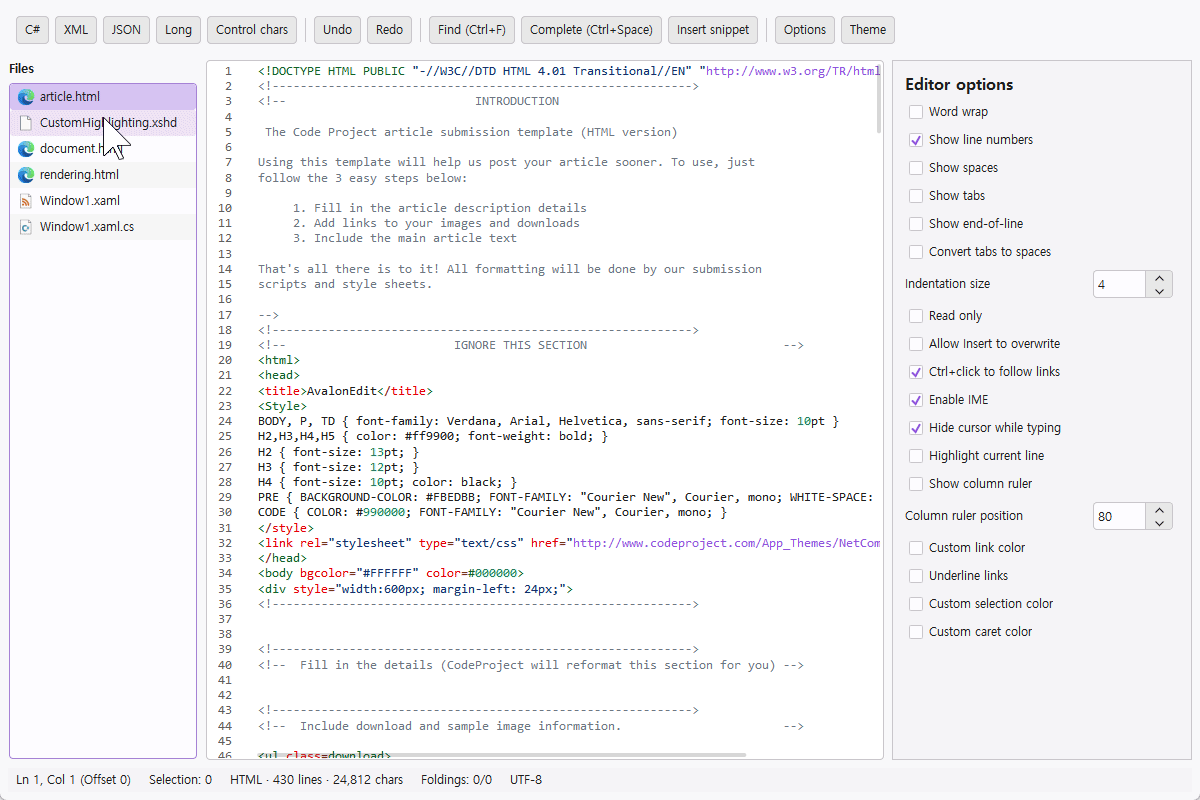Click the Insert snippet button
1200x800 pixels.
(x=713, y=30)
